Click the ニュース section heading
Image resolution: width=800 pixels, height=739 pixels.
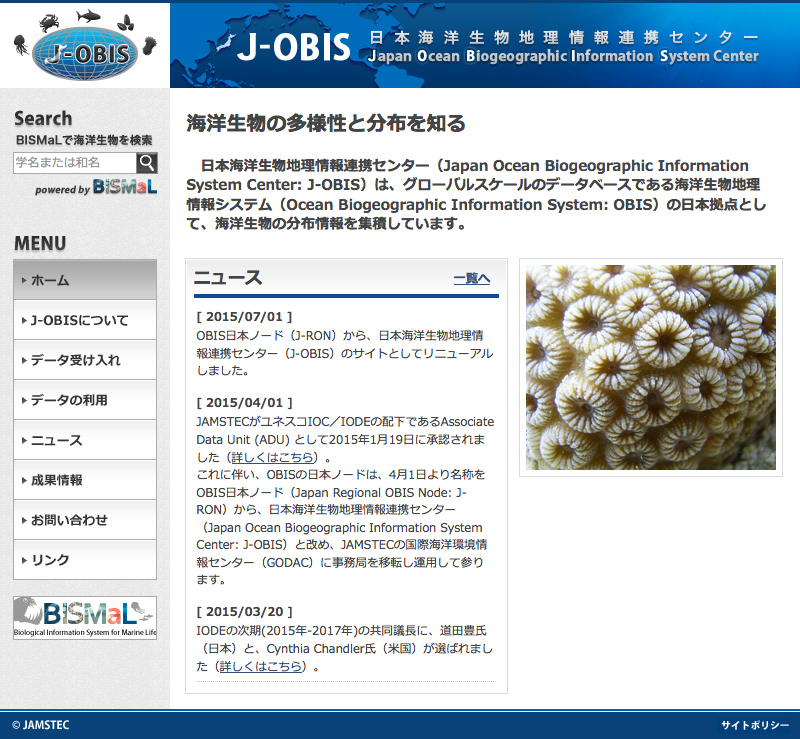pos(228,278)
